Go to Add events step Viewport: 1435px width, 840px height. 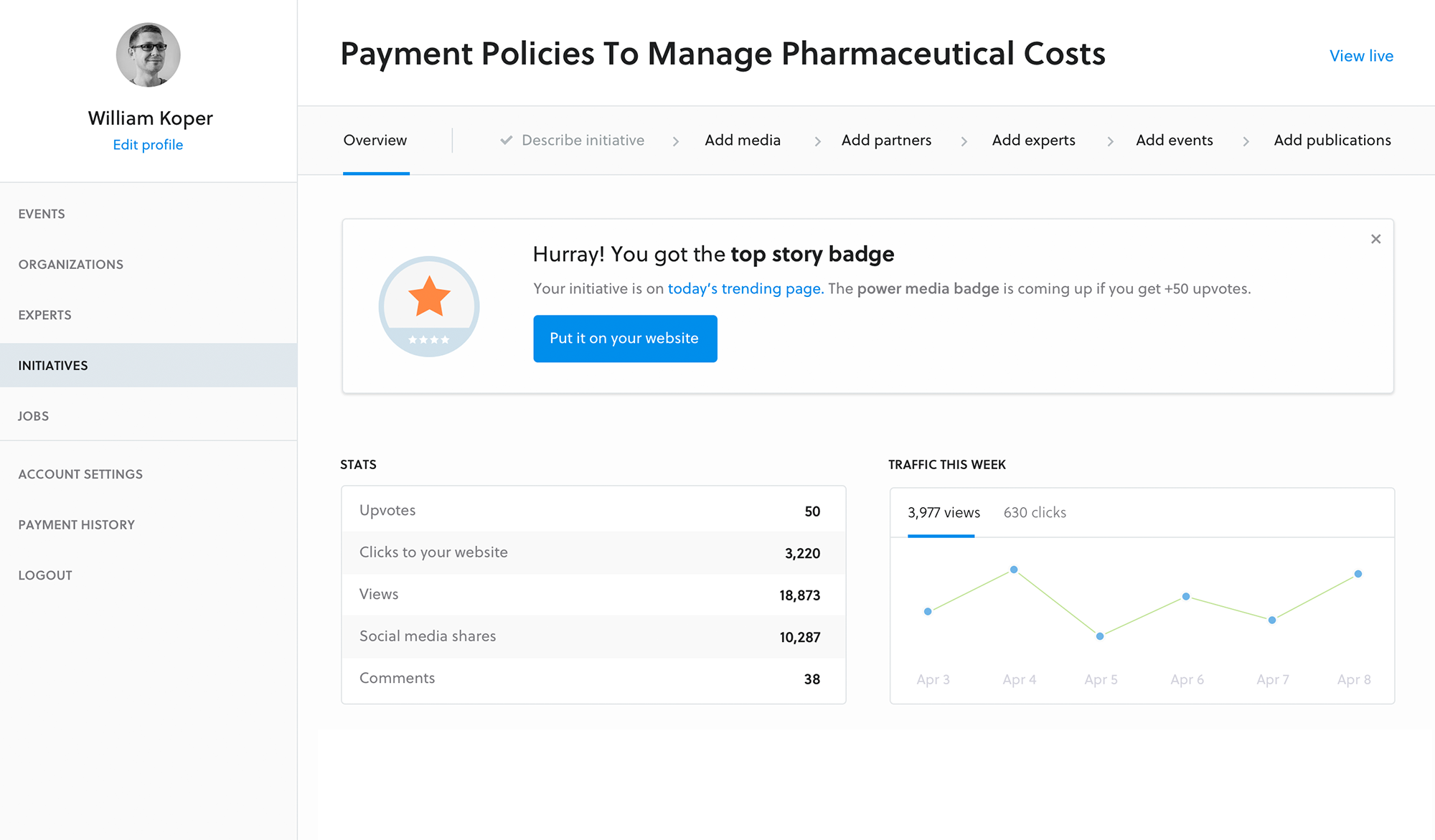(1175, 140)
